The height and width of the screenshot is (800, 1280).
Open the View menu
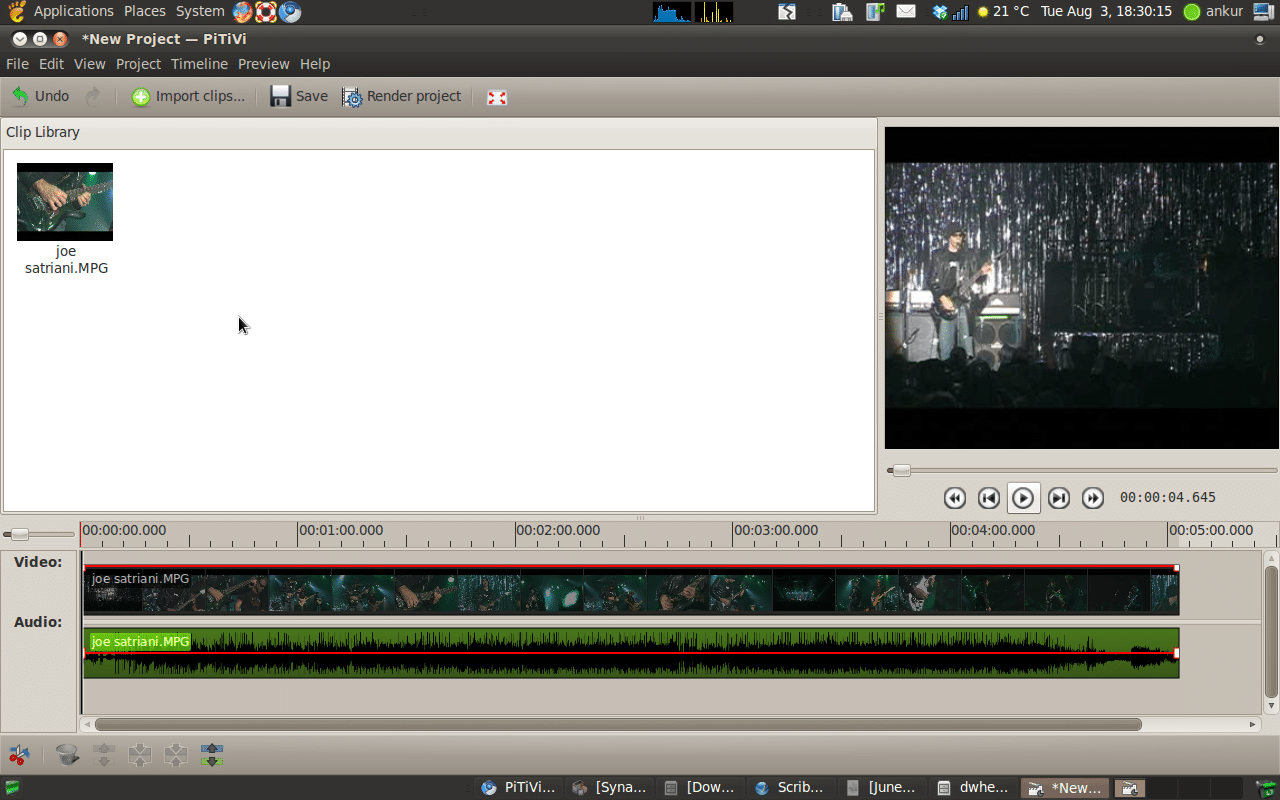click(89, 64)
